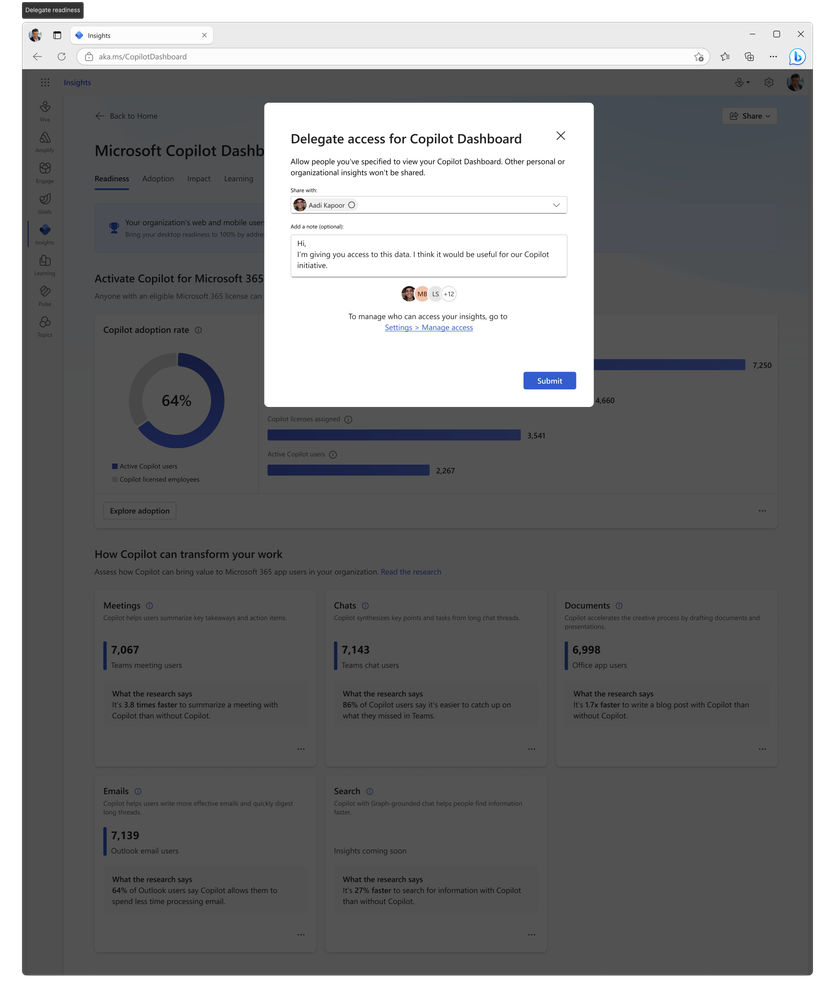The width and height of the screenshot is (835, 999).
Task: Show info for Copilot adoption rate
Action: pos(198,330)
